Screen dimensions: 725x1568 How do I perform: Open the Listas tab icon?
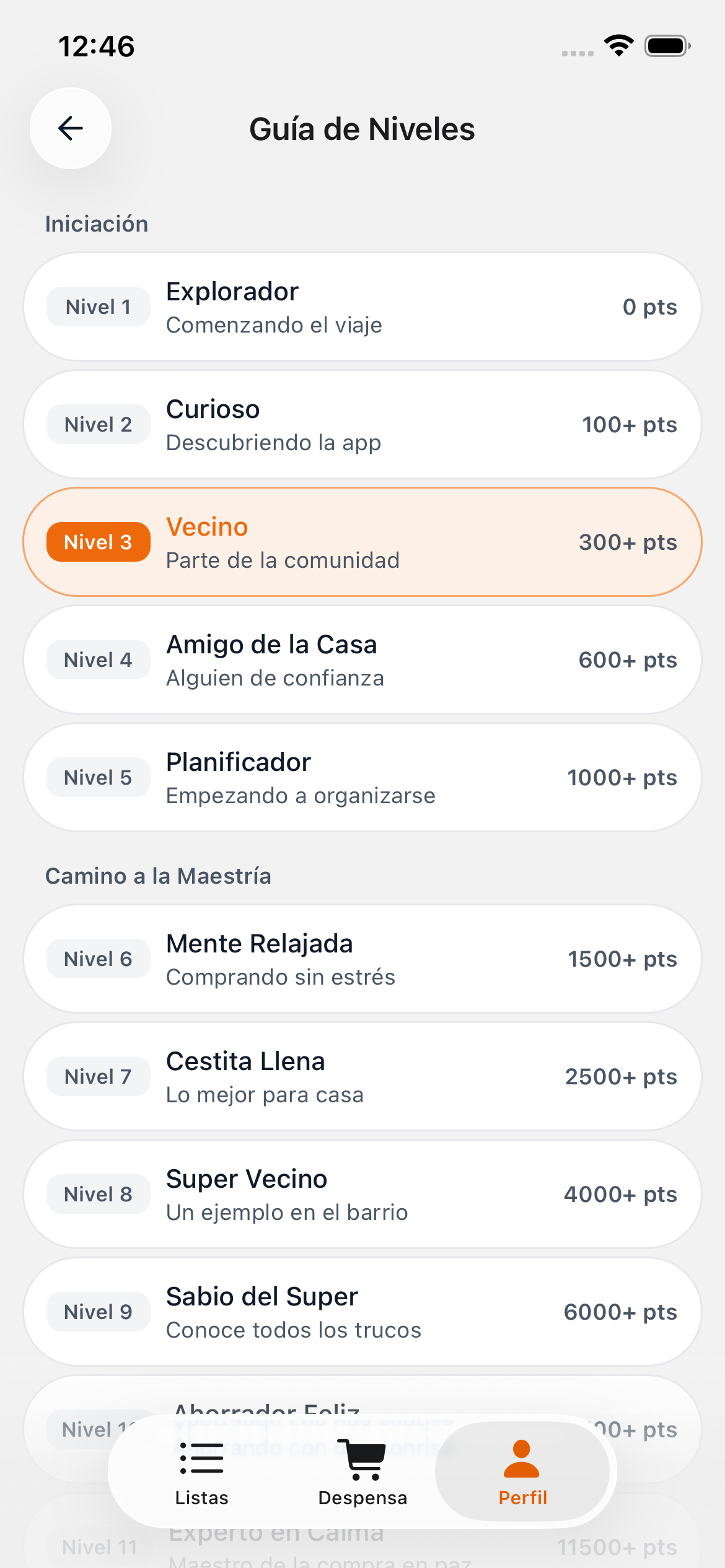click(x=201, y=1460)
